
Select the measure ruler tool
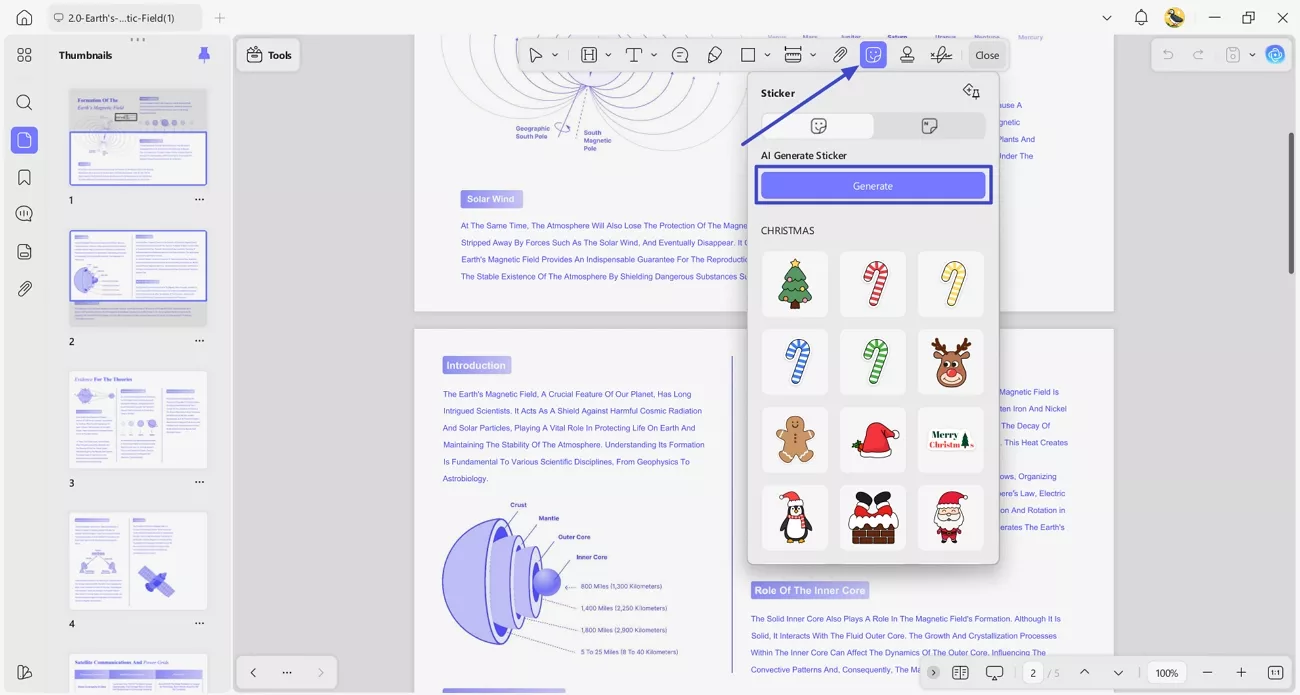[793, 55]
